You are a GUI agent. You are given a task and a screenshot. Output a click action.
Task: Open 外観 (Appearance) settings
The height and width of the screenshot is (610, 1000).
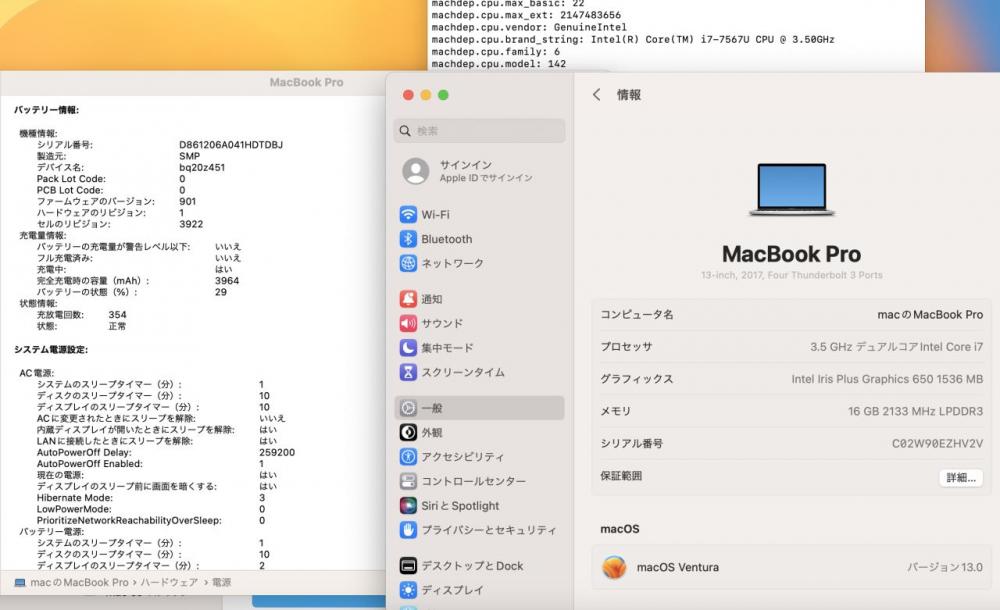pyautogui.click(x=479, y=432)
